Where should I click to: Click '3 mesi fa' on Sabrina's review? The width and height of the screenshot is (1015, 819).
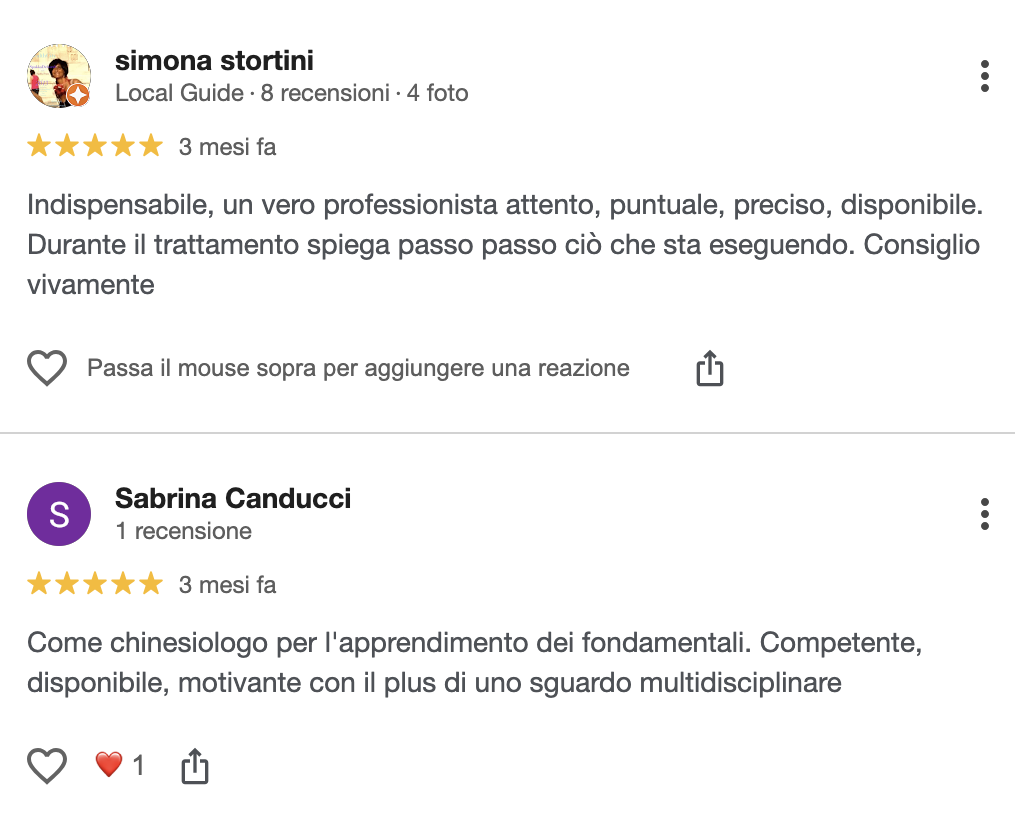[x=227, y=585]
